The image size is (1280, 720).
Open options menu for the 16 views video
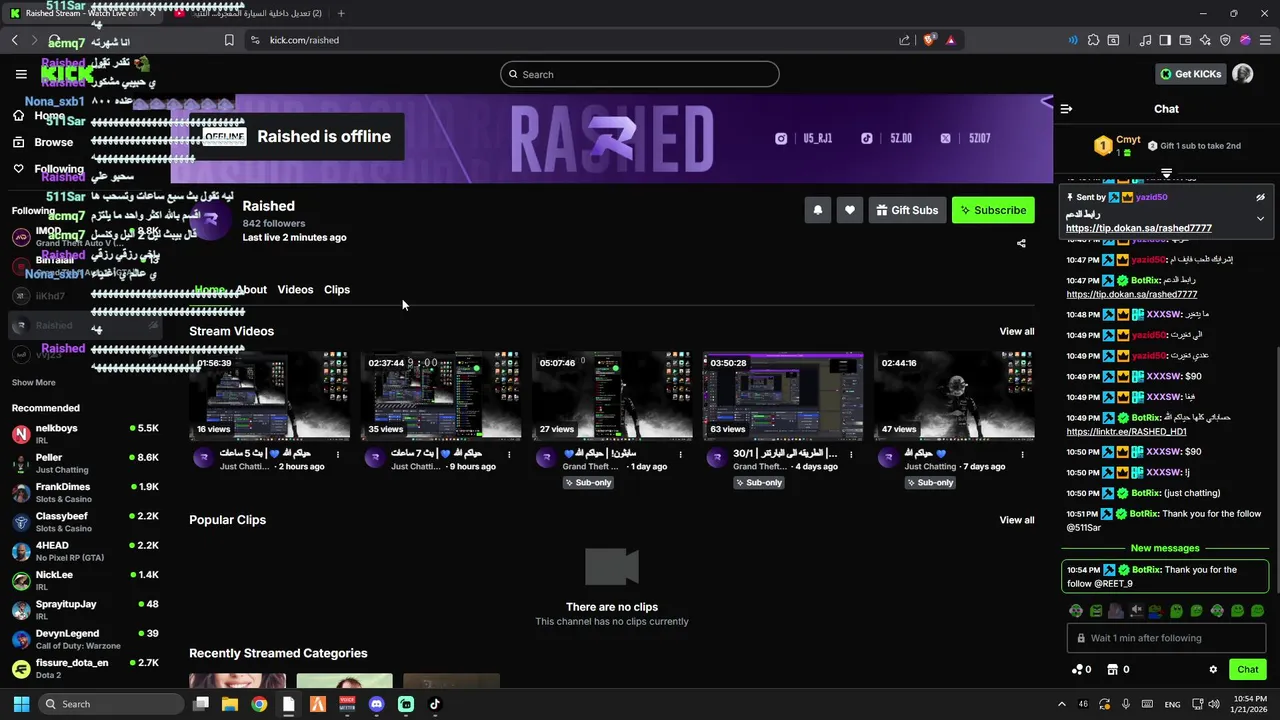click(338, 455)
